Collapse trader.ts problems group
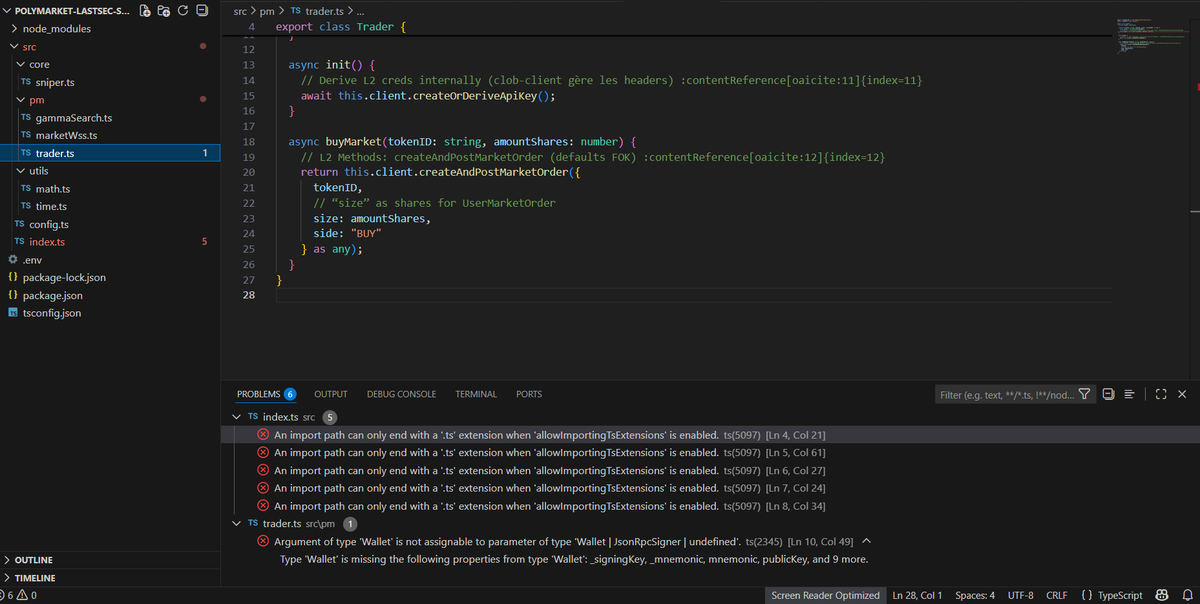Screen dimensions: 1200x604 click(236, 523)
